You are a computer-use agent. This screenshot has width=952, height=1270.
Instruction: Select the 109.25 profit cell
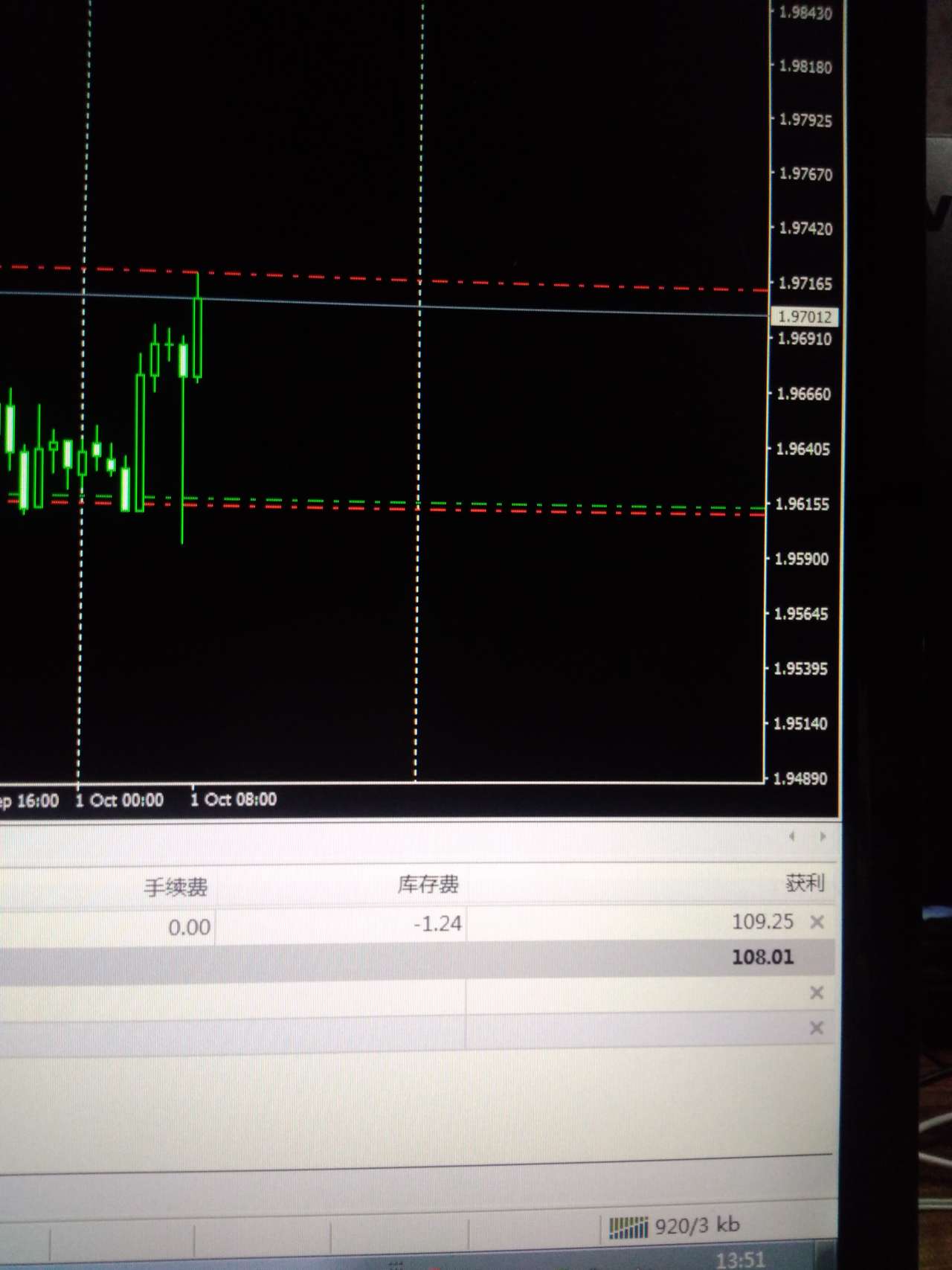[762, 922]
